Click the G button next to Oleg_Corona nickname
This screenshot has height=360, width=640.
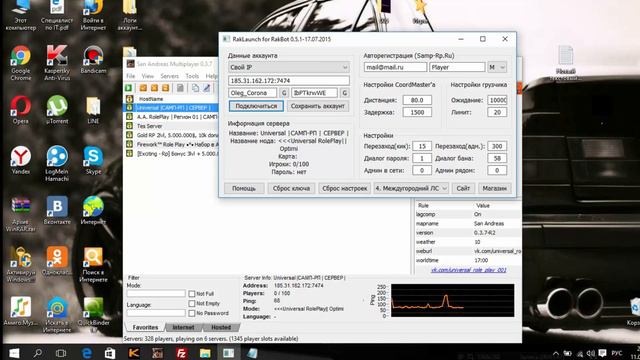click(284, 93)
